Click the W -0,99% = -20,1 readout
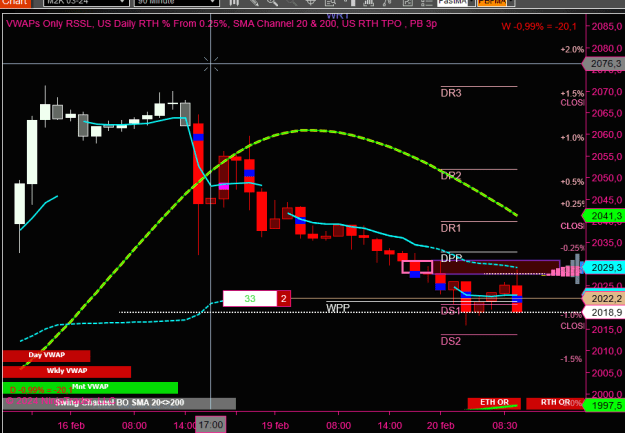Screen dimensions: 625x433 539,26
